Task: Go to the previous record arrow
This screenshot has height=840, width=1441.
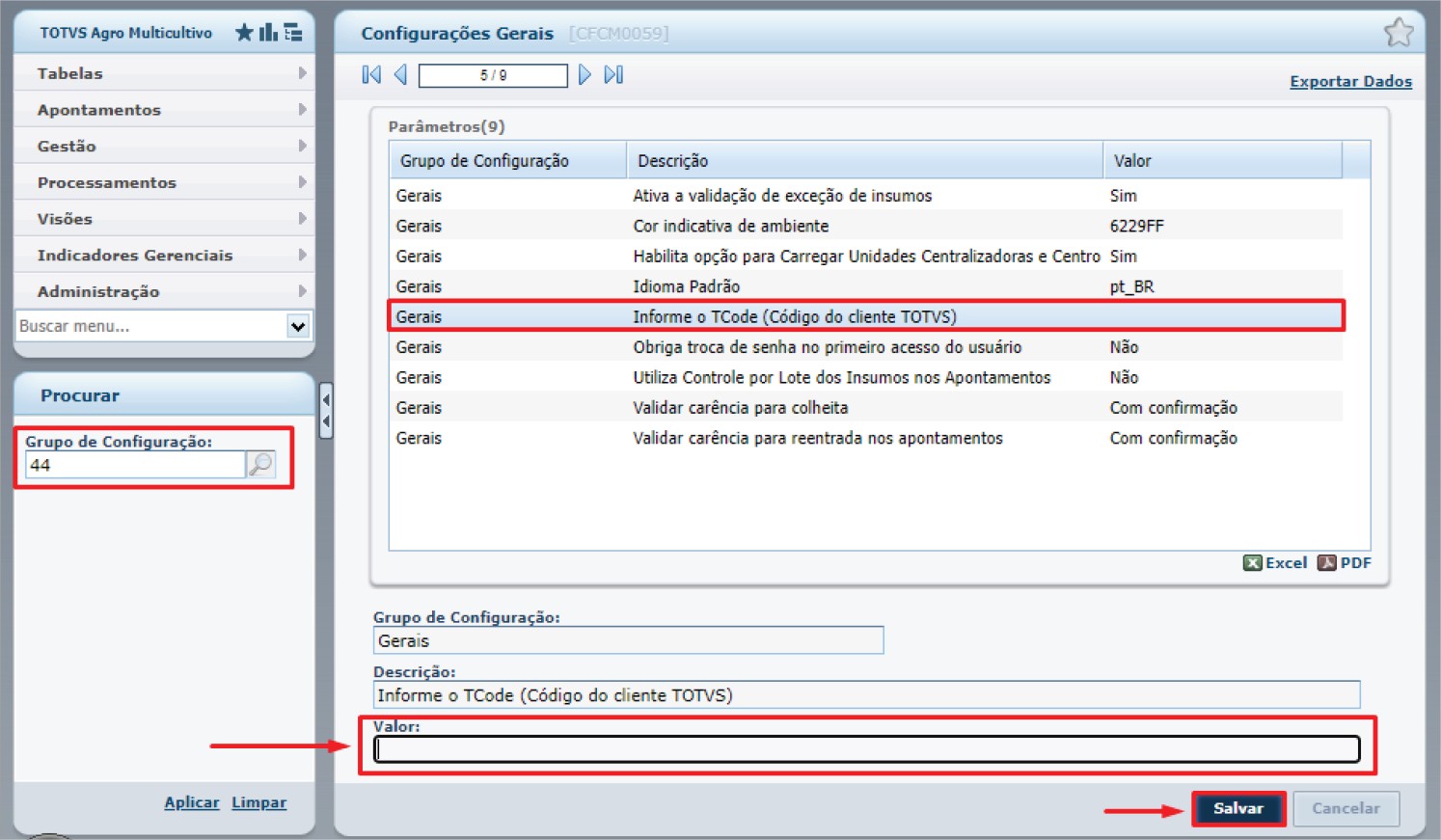Action: click(x=400, y=75)
